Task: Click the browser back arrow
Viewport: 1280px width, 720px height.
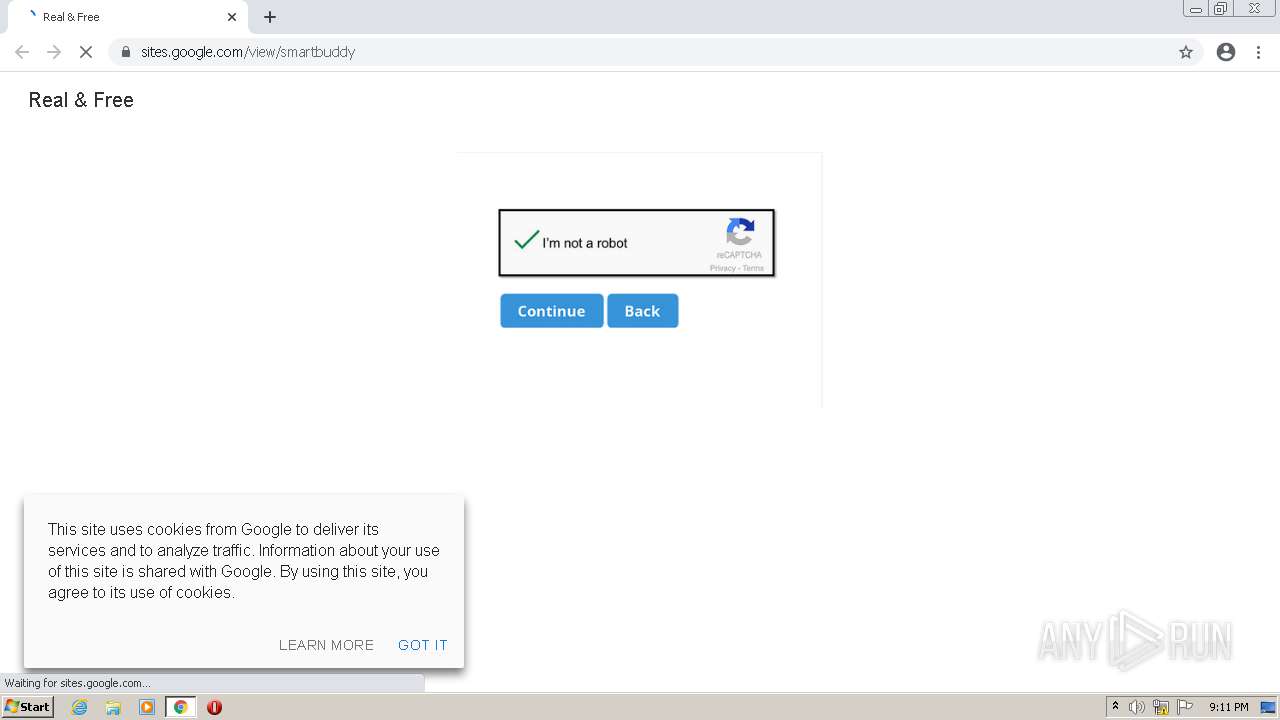Action: (22, 52)
